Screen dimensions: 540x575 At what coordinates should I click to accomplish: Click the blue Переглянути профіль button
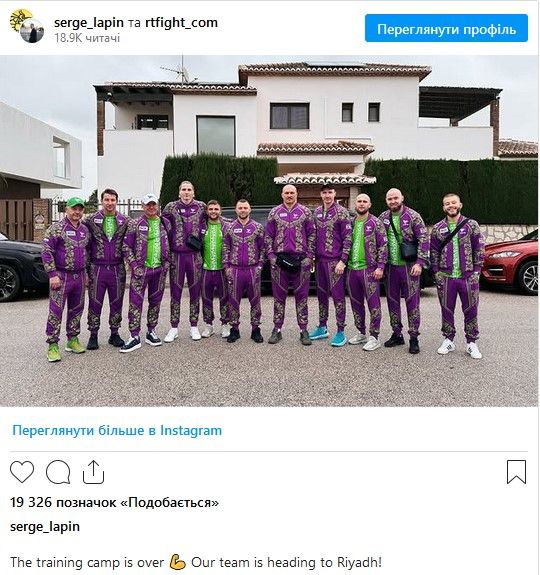(x=446, y=28)
